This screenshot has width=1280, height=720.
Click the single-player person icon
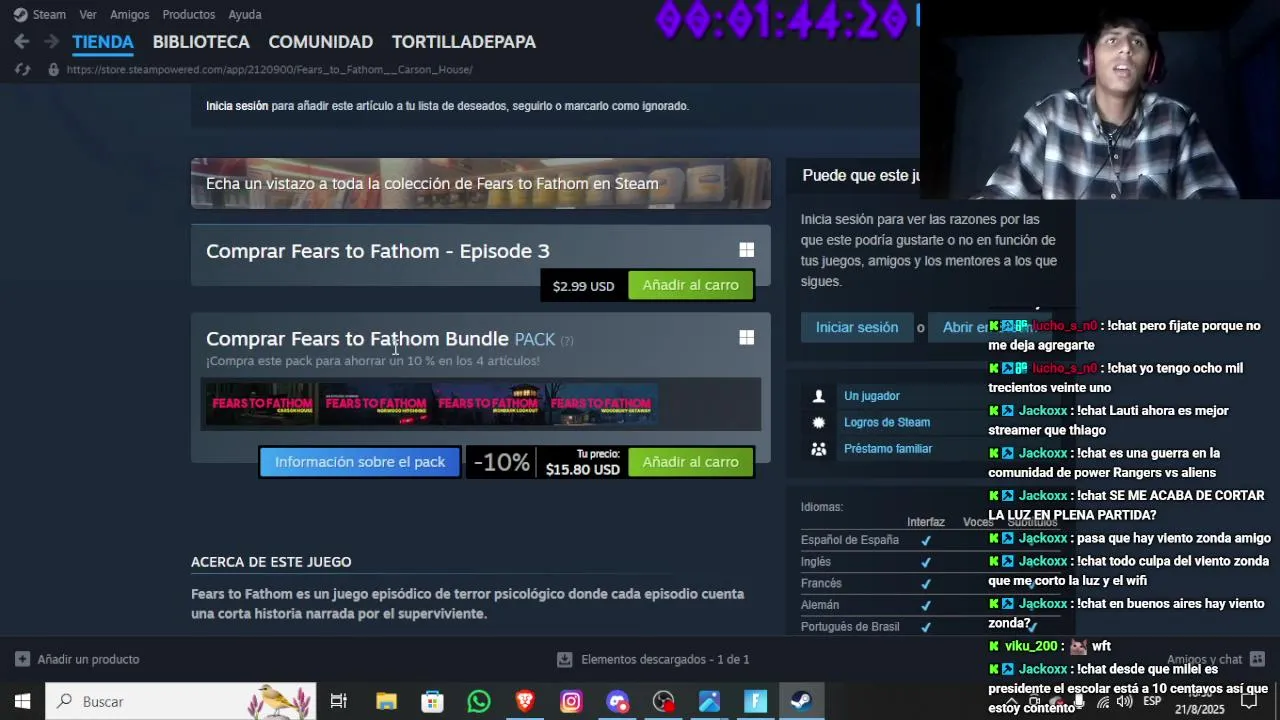[819, 396]
